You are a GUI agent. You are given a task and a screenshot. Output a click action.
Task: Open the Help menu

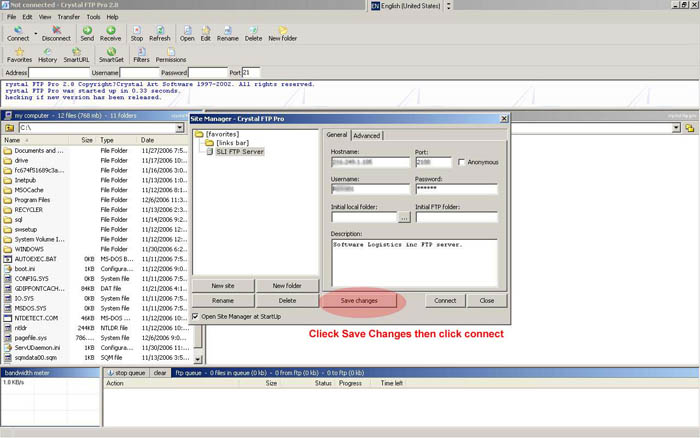pyautogui.click(x=112, y=17)
